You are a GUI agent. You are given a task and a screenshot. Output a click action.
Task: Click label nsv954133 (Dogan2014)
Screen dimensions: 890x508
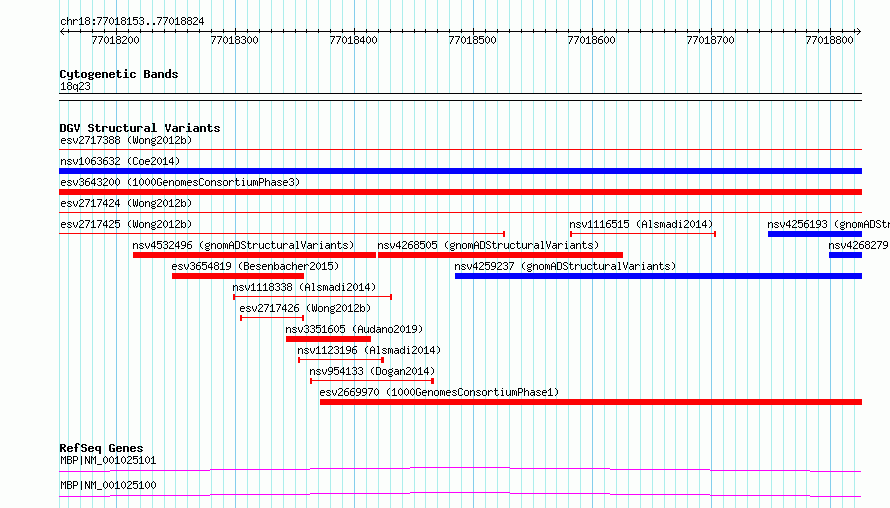(x=372, y=371)
